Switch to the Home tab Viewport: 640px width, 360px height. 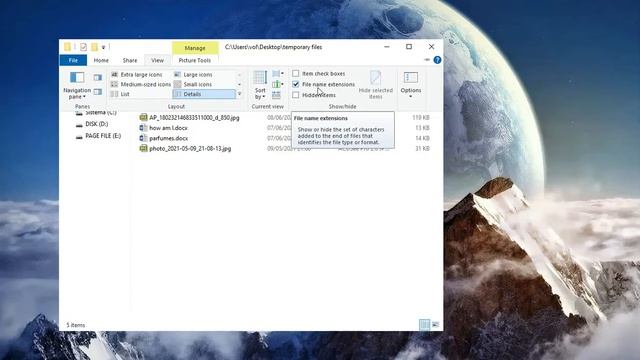coord(101,60)
